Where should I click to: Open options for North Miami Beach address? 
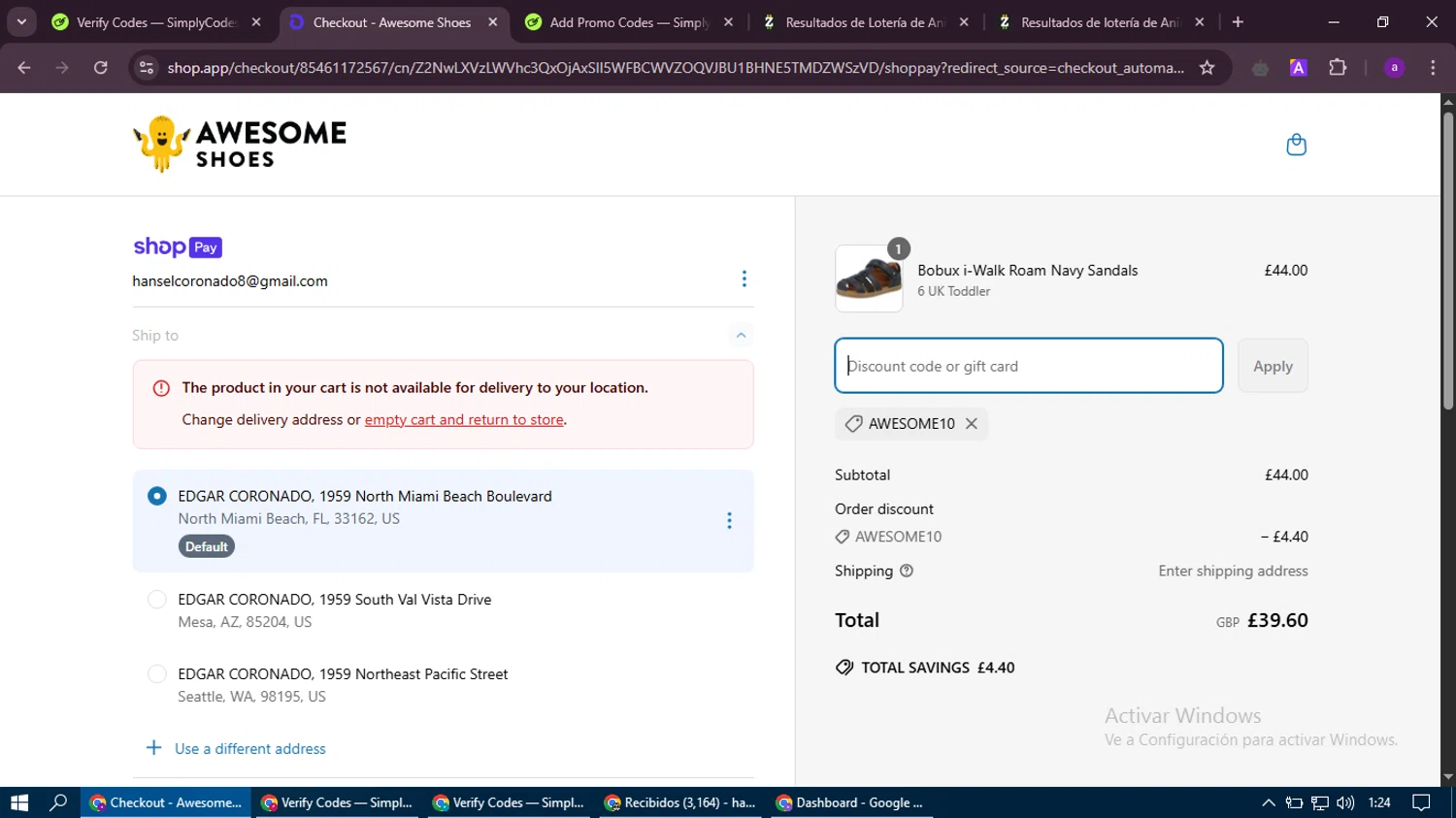(x=729, y=521)
